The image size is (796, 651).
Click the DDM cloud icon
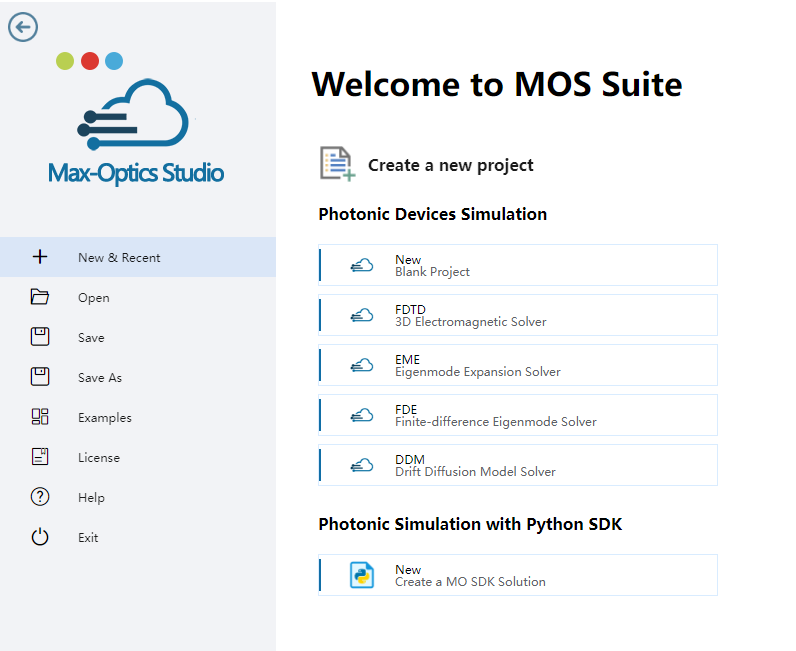tap(362, 465)
